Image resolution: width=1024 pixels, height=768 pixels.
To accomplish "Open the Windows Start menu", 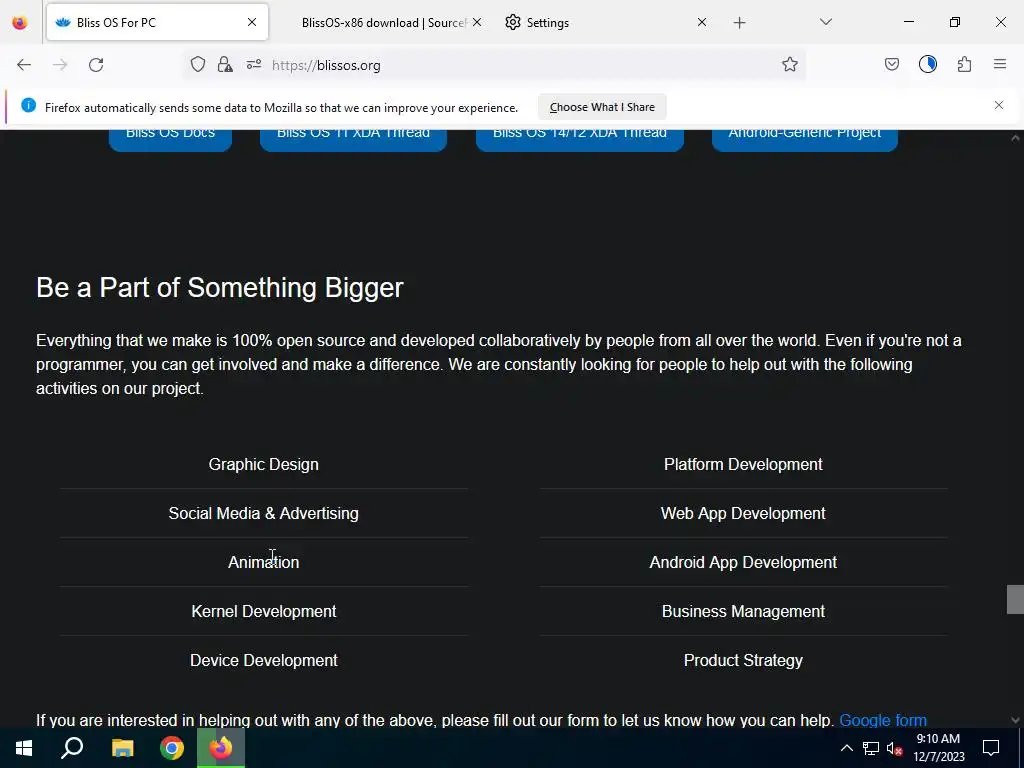I will 24,748.
